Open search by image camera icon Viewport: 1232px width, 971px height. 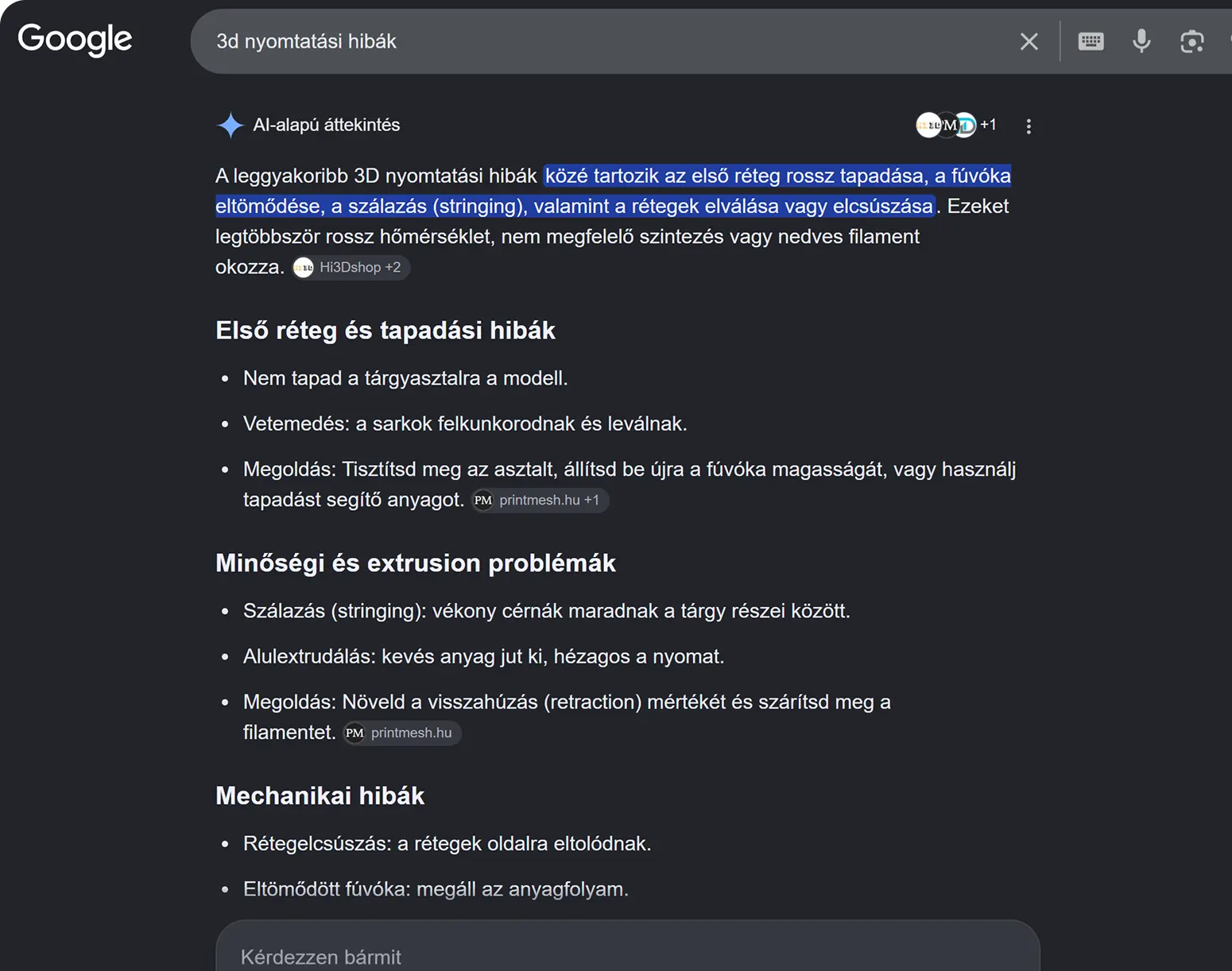coord(1191,41)
